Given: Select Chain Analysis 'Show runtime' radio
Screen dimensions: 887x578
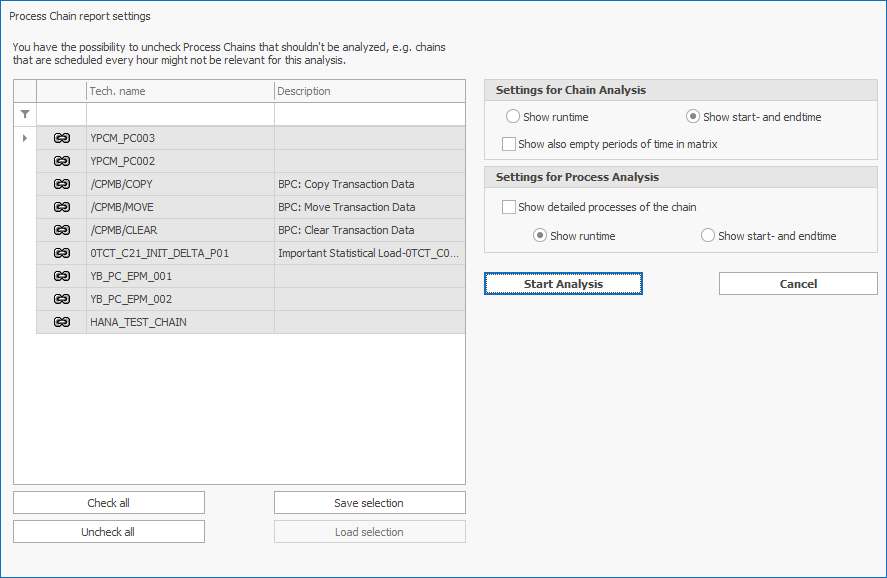Looking at the screenshot, I should pyautogui.click(x=514, y=117).
